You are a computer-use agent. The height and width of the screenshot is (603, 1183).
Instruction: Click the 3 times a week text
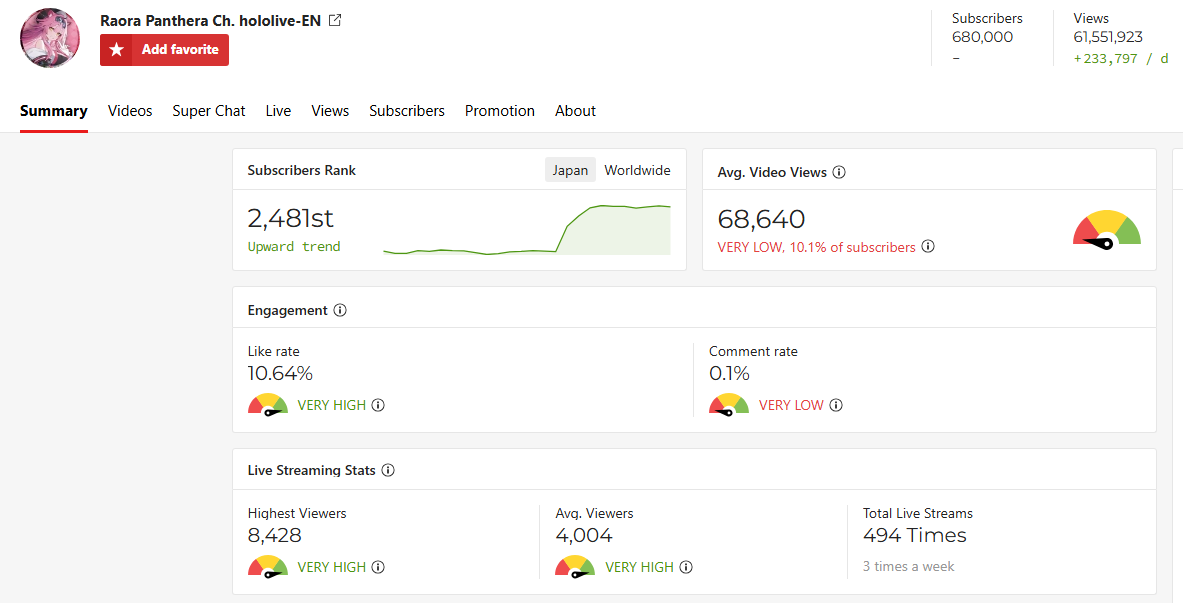908,567
